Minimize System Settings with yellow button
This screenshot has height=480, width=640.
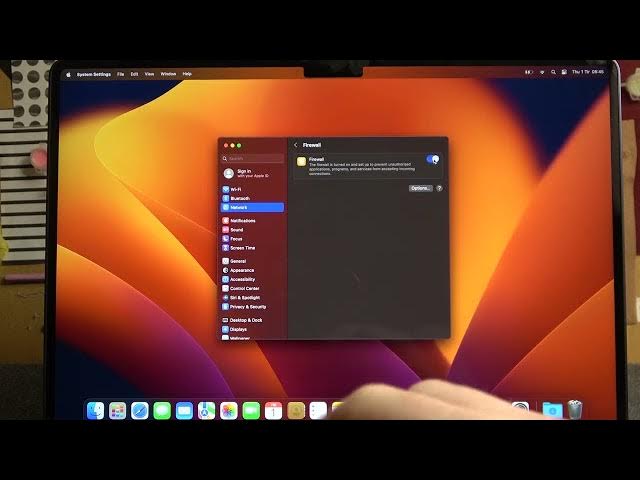tap(232, 145)
